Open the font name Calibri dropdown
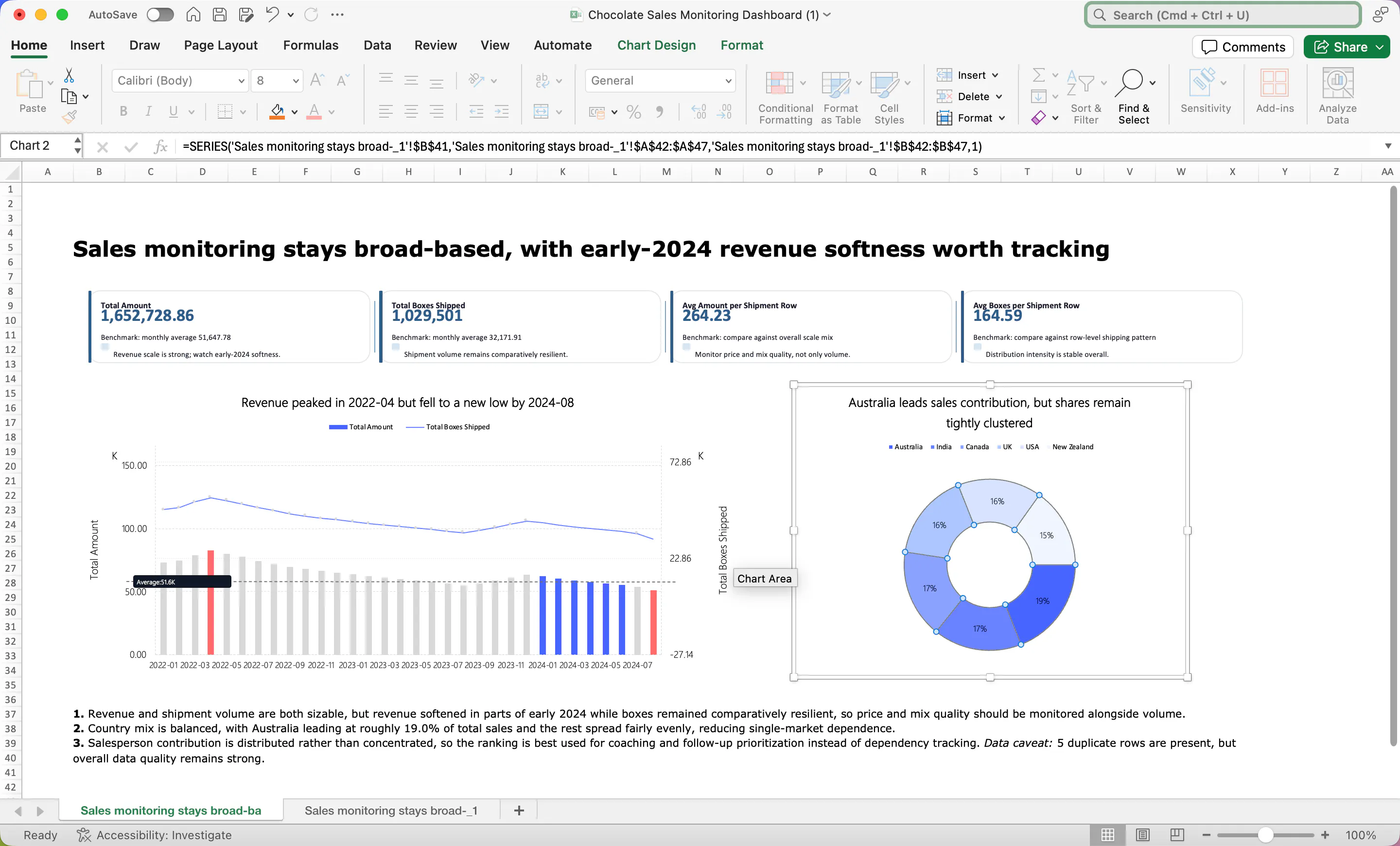1400x846 pixels. (242, 81)
